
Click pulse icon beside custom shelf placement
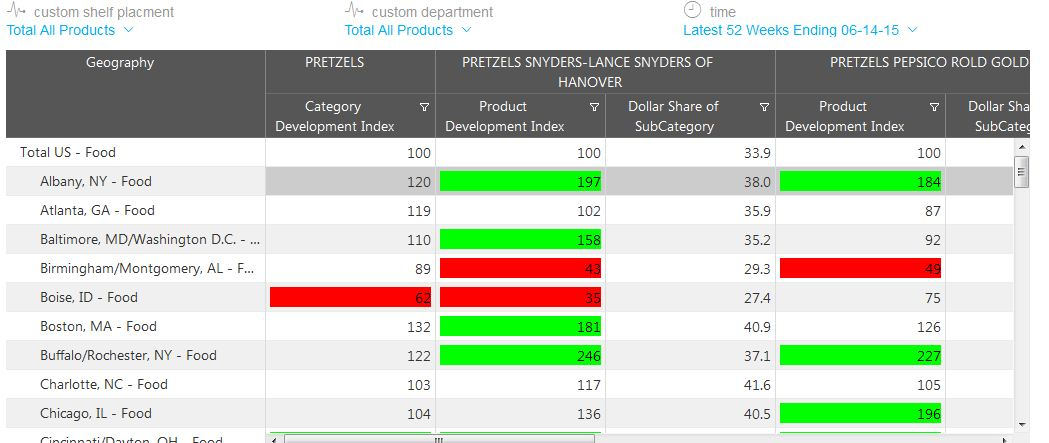pyautogui.click(x=16, y=11)
